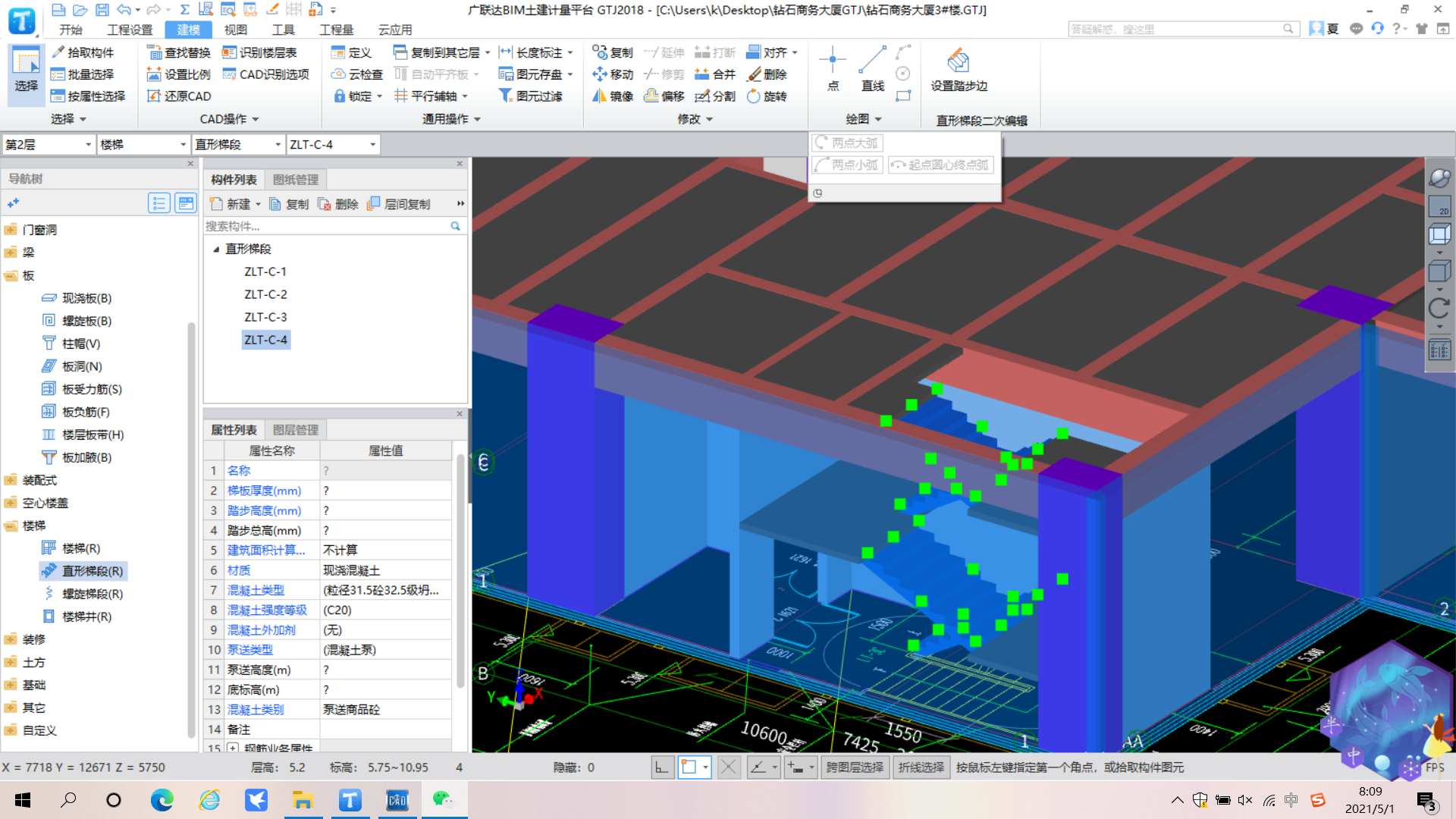Screen dimensions: 1456x819
Task: Select the 旋转 rotate tool
Action: (x=767, y=96)
